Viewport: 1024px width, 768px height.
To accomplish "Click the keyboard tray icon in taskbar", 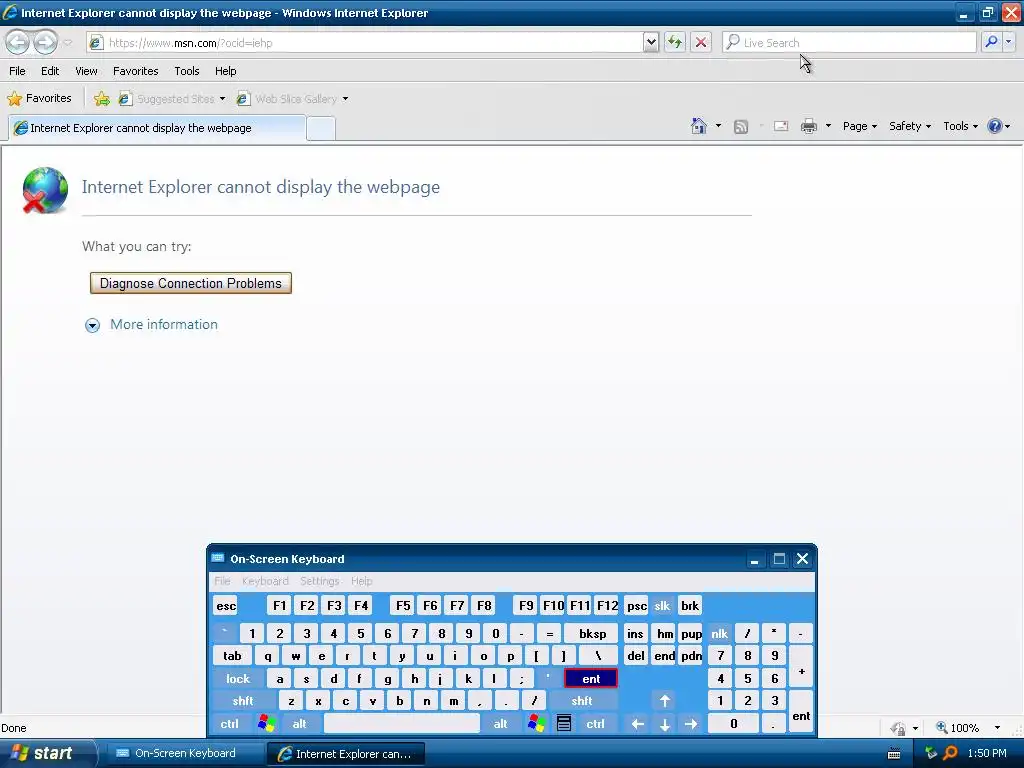I will click(894, 754).
